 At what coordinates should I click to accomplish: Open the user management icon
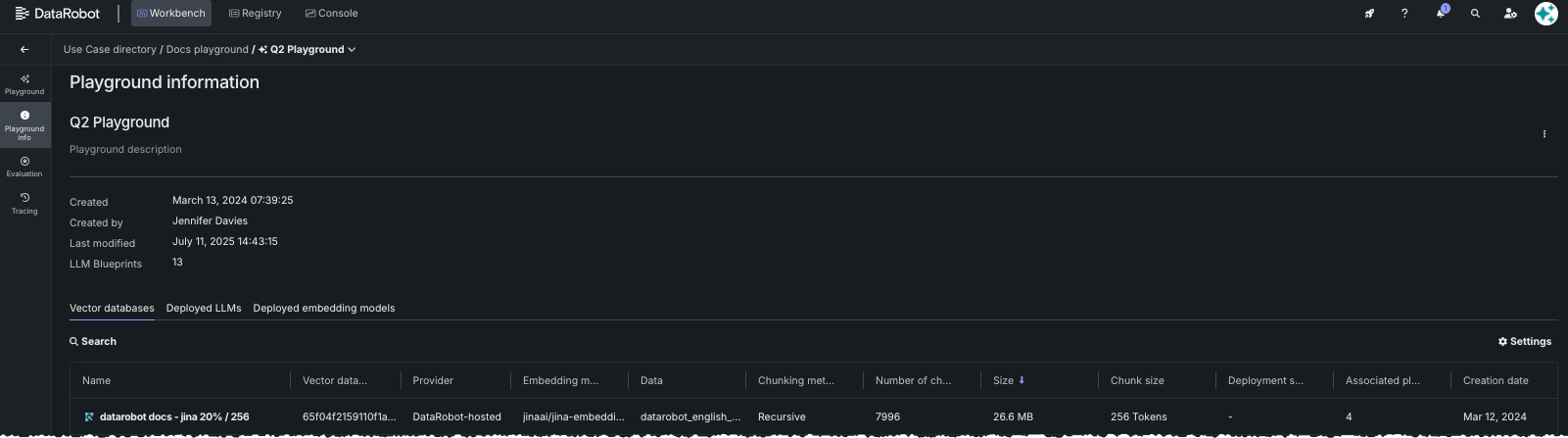tap(1510, 14)
